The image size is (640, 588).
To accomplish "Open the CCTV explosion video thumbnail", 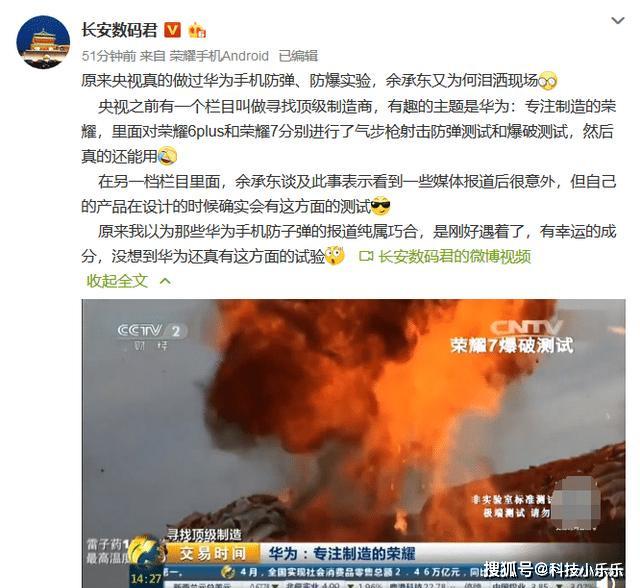I will [x=353, y=443].
